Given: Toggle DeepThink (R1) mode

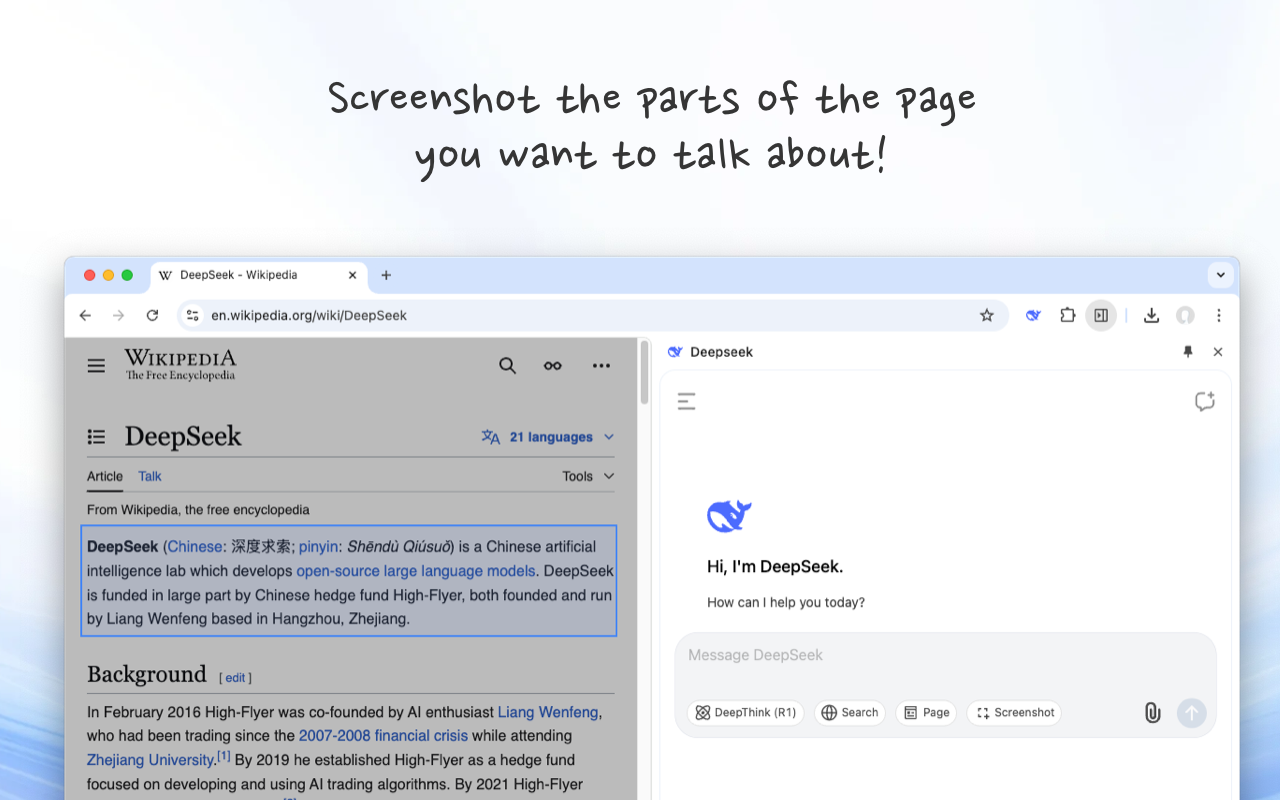Looking at the screenshot, I should (x=746, y=713).
